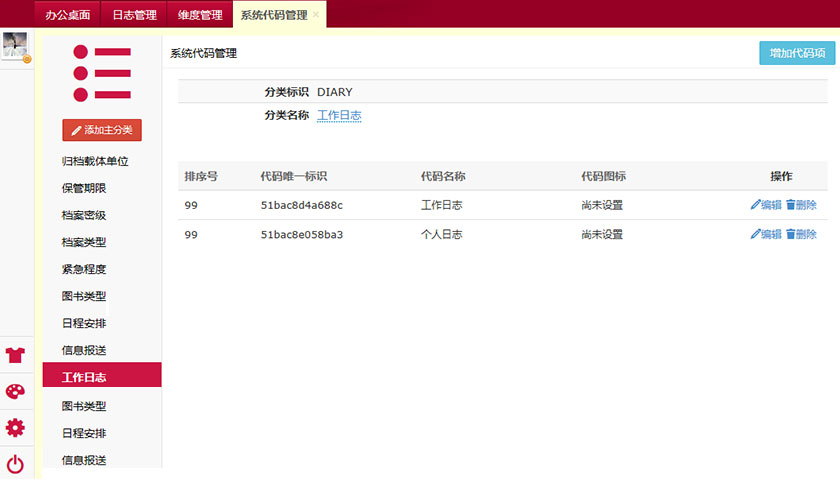
Task: Click code ID 51bac8d4a688c
Action: point(302,205)
